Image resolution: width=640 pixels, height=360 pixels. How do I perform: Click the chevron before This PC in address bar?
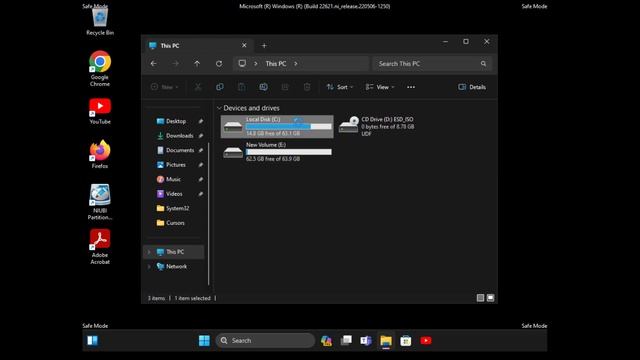point(256,64)
